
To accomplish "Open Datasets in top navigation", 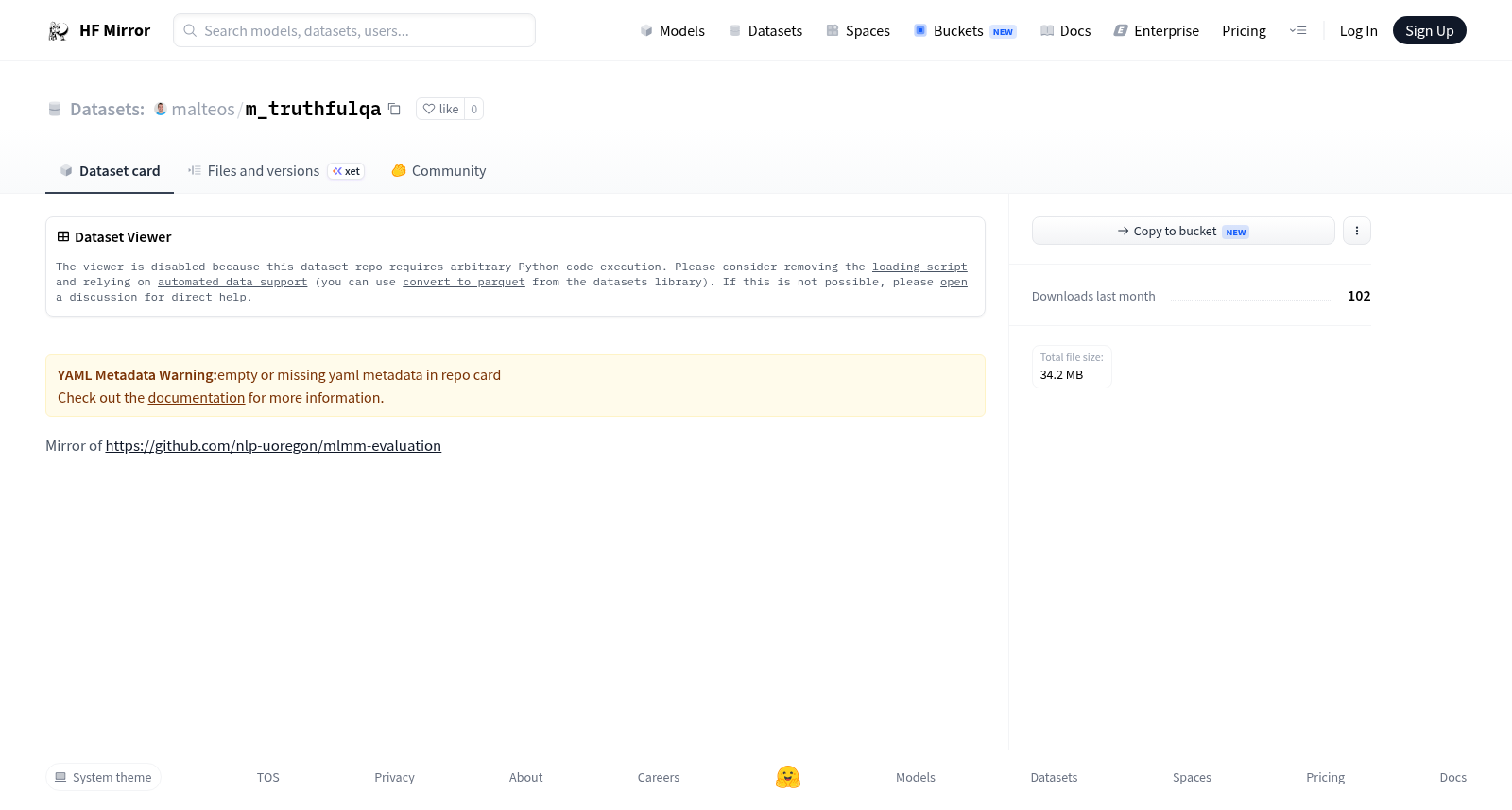I will click(765, 31).
